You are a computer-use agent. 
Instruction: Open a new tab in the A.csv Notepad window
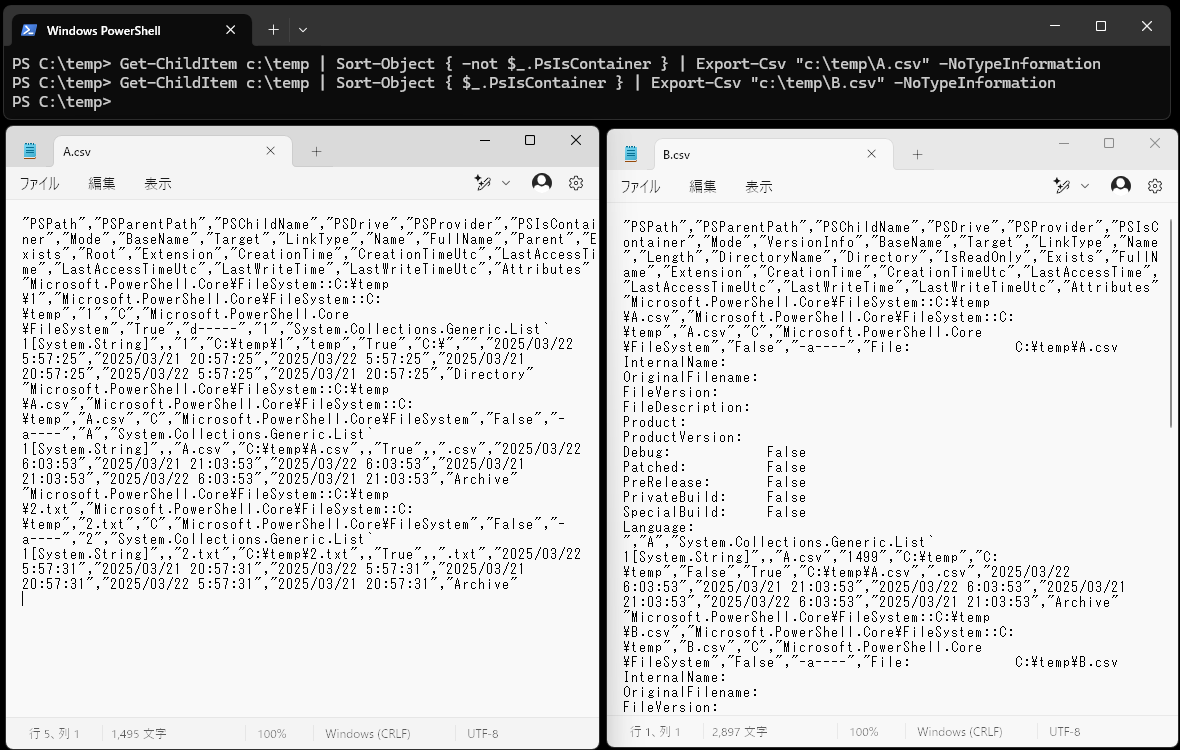pos(316,150)
